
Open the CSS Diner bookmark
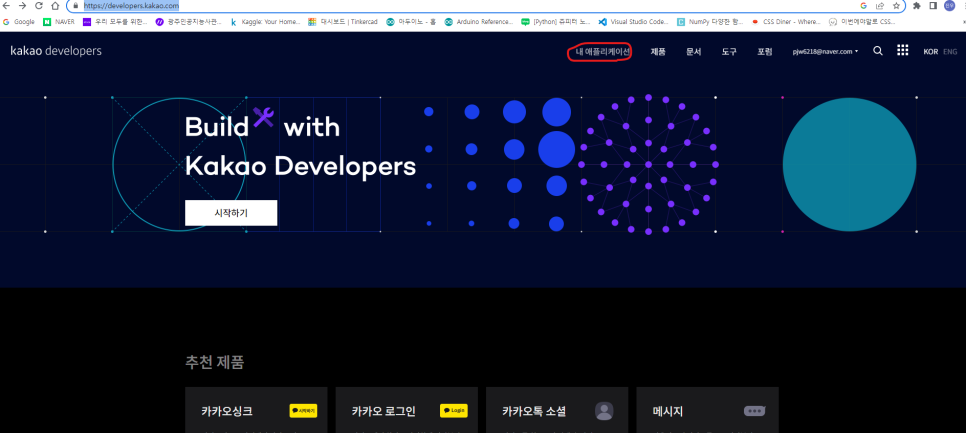(x=786, y=22)
